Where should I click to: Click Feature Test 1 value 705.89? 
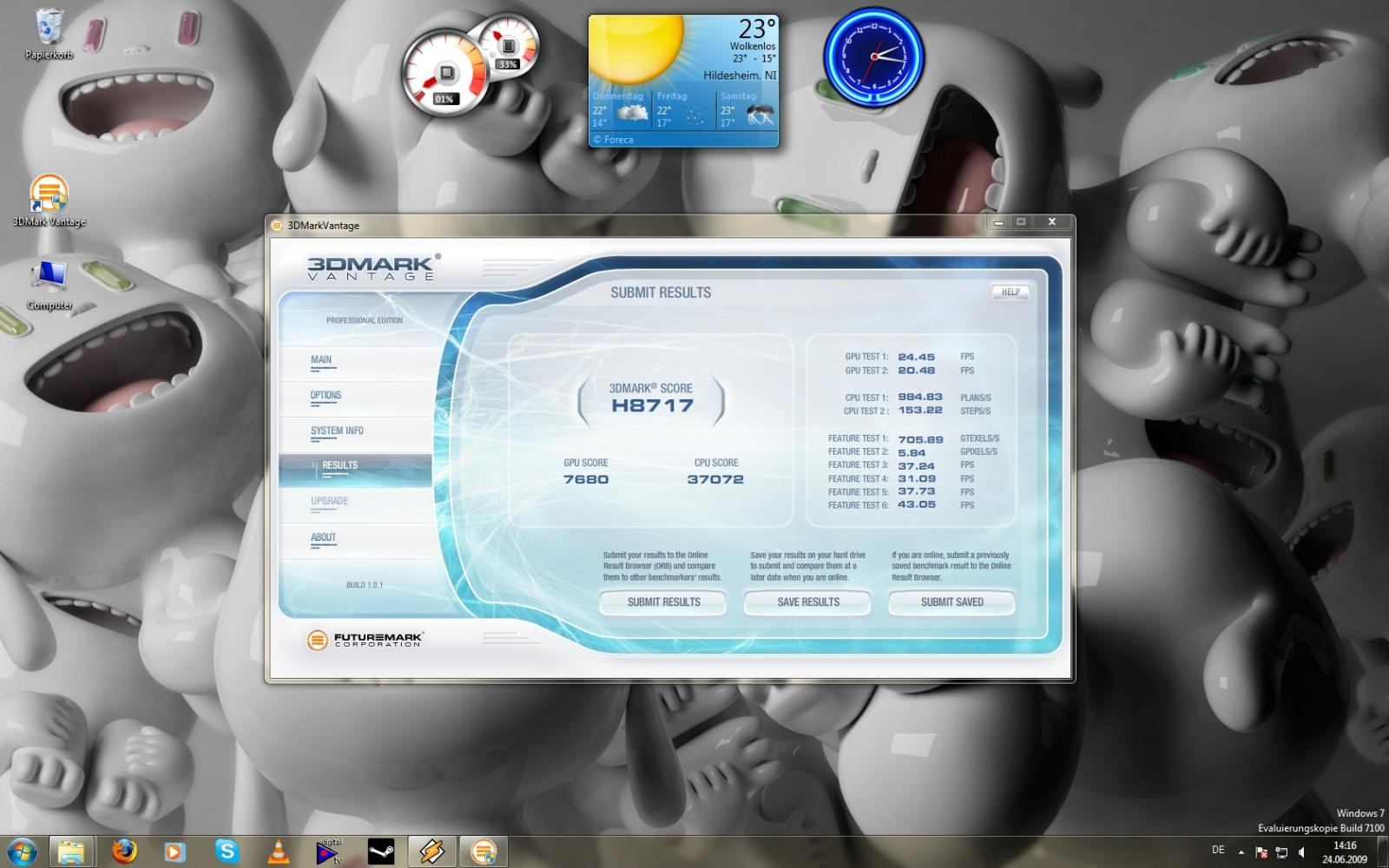pyautogui.click(x=920, y=439)
